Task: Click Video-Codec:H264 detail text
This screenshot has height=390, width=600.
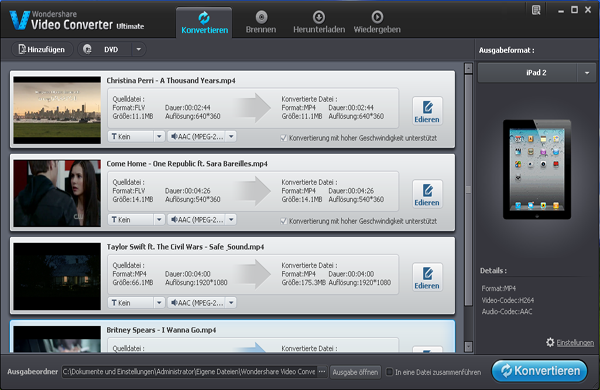Action: tap(507, 300)
